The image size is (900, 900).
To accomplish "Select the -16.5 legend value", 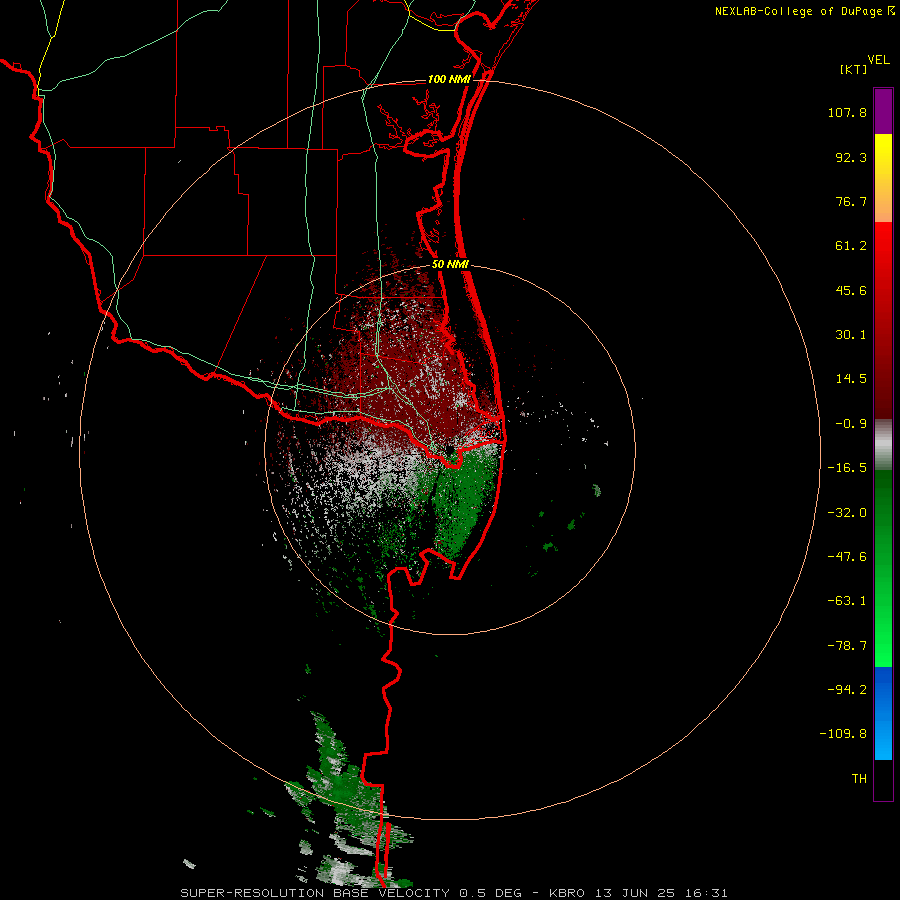I will tap(847, 468).
